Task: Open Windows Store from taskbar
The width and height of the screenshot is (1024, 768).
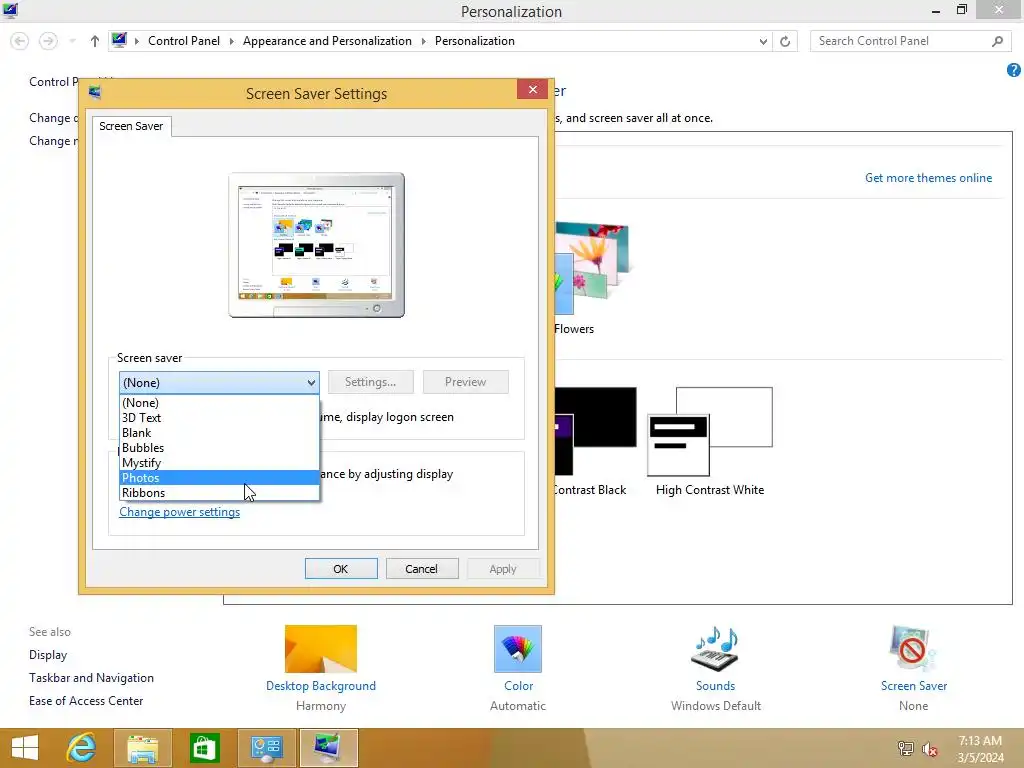Action: click(x=204, y=748)
